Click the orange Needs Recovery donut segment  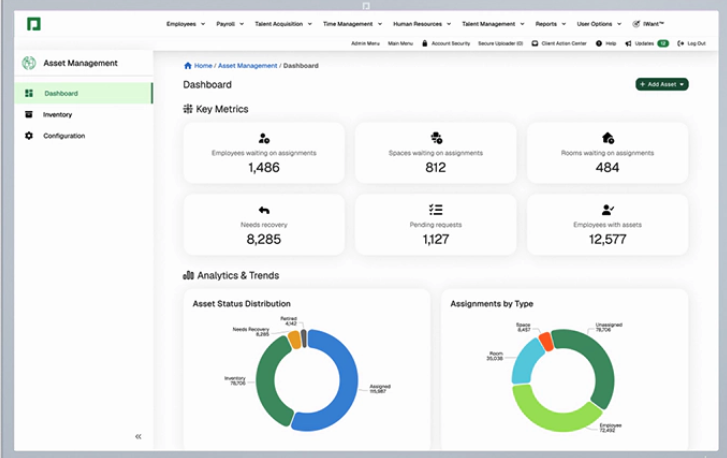pos(294,340)
